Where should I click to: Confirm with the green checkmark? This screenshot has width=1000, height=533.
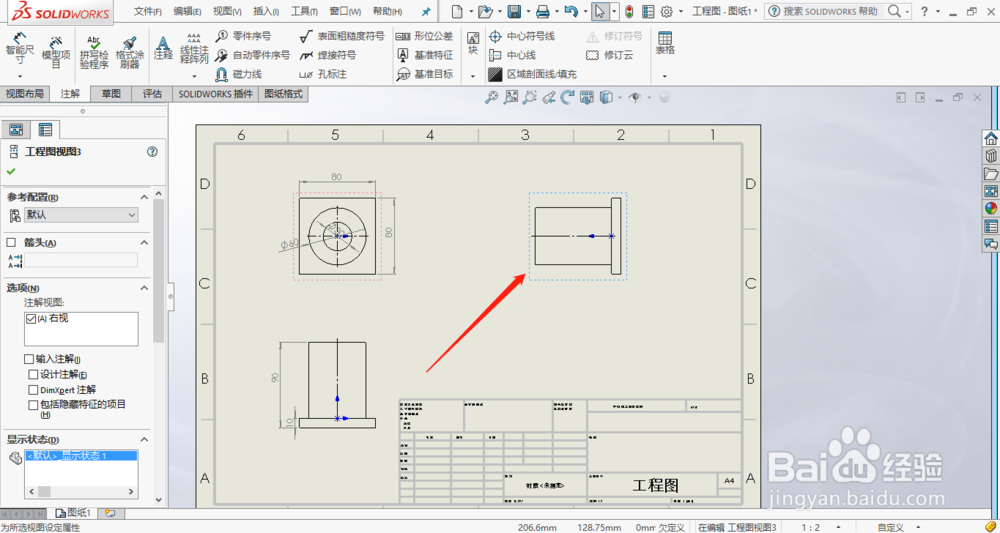(11, 172)
